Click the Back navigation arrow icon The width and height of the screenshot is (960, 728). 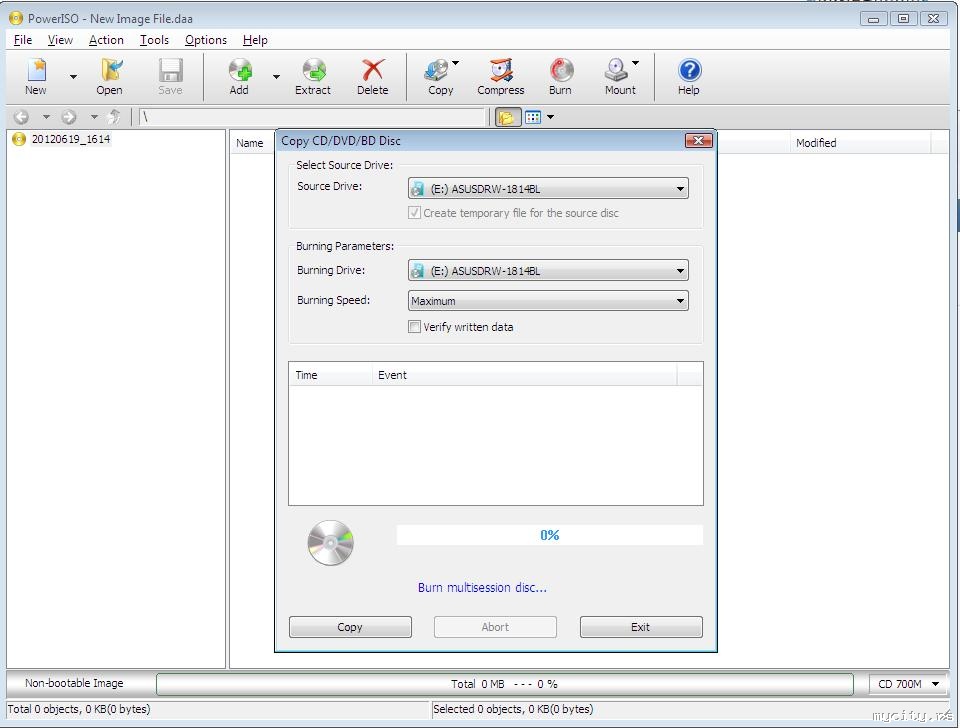click(21, 116)
